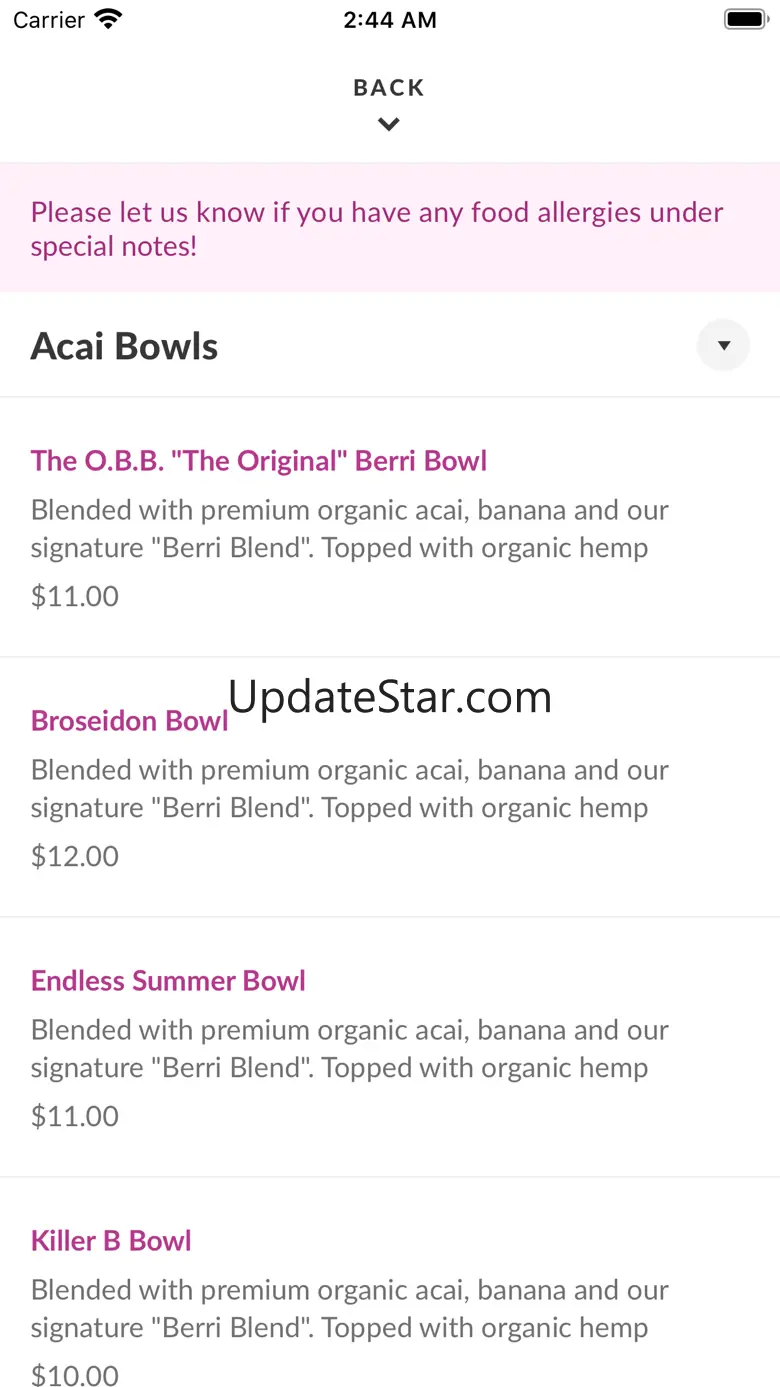Tap the Killer B Bowl description text

[349, 1308]
